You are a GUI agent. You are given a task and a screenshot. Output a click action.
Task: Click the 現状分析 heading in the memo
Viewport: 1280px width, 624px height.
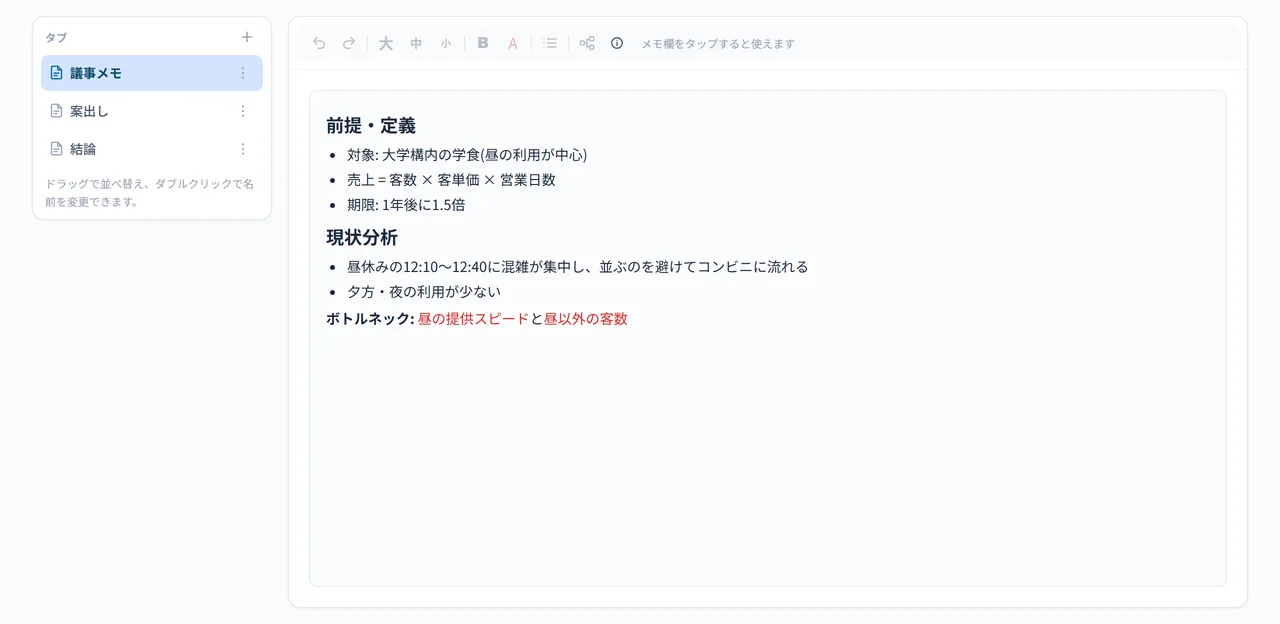(x=362, y=238)
